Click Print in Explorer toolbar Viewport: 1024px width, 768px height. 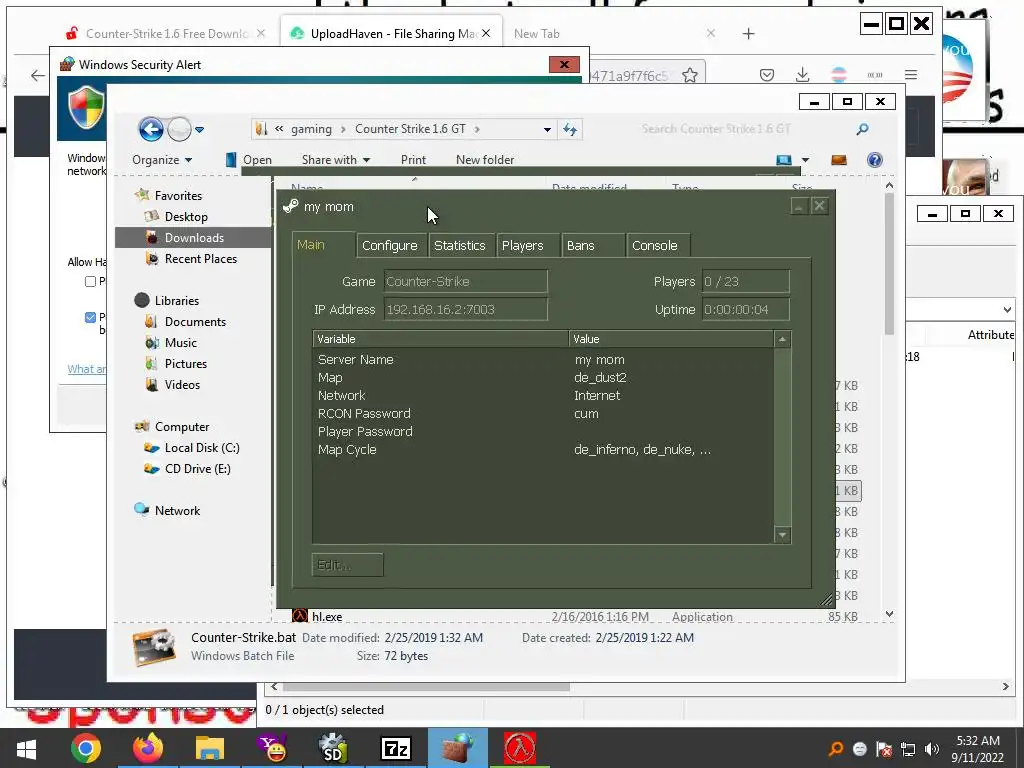413,160
